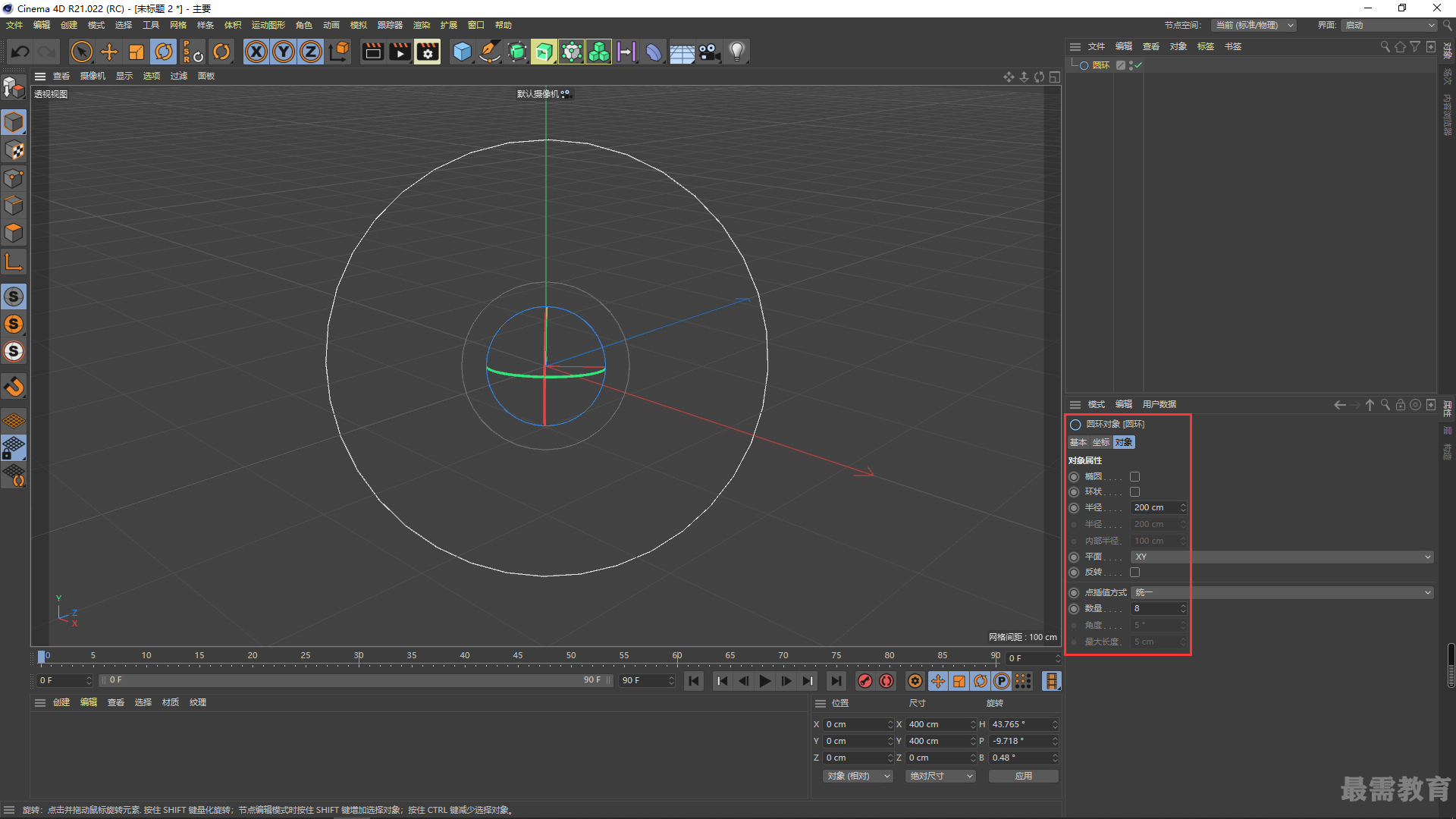Toggle Autokeying button

pyautogui.click(x=886, y=682)
